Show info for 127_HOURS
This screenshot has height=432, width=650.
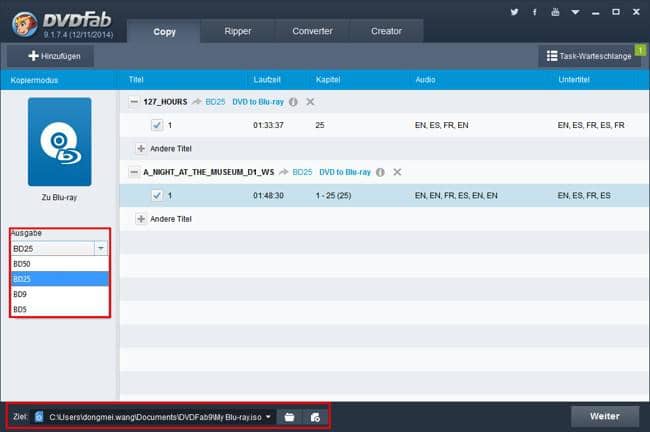coord(293,102)
